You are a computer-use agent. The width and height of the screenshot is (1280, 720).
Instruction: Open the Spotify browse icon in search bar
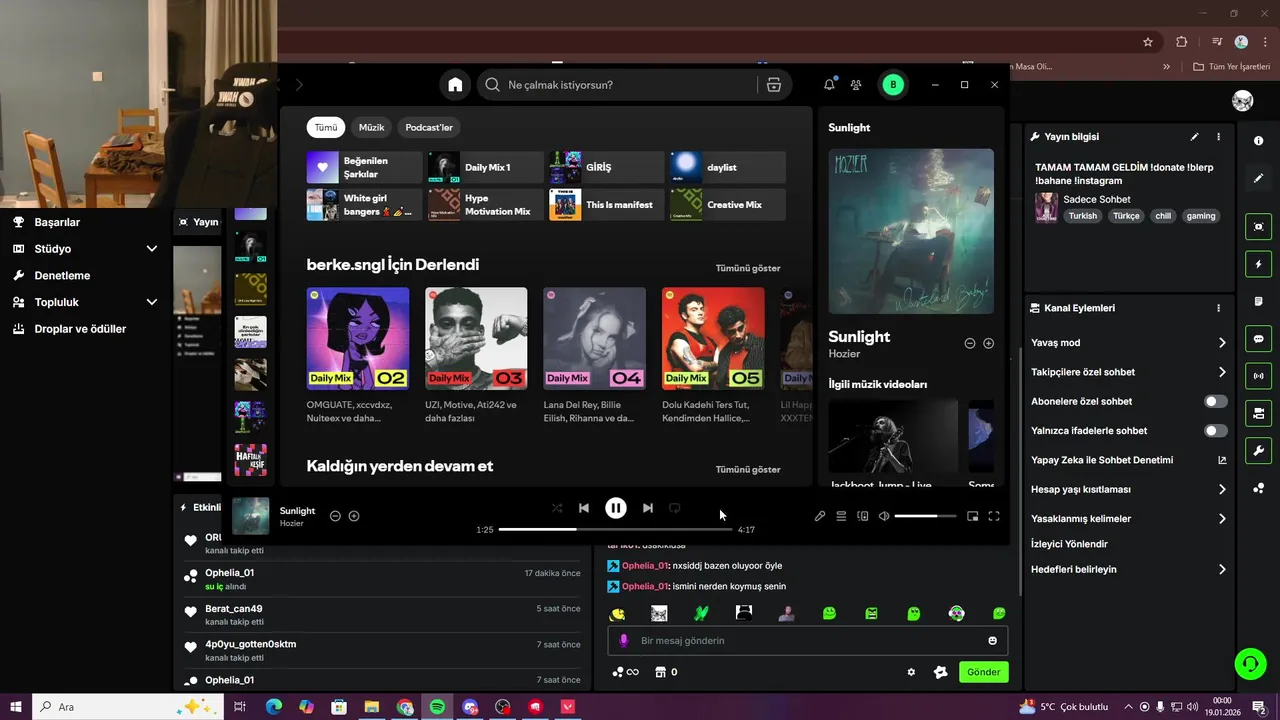tap(773, 85)
